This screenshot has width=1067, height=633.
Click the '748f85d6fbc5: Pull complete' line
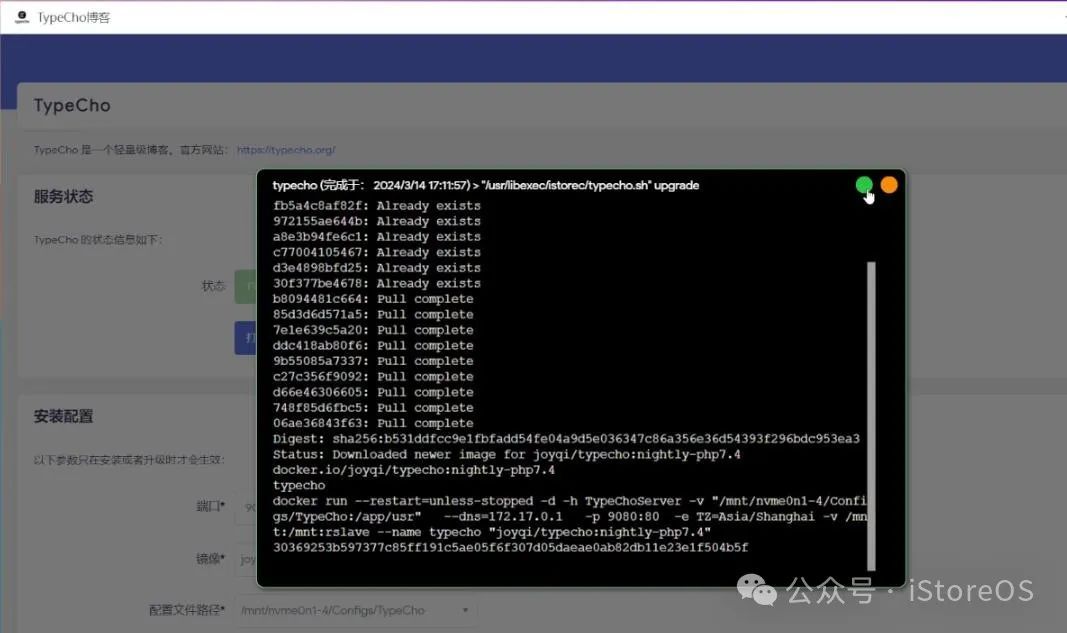[x=373, y=408]
